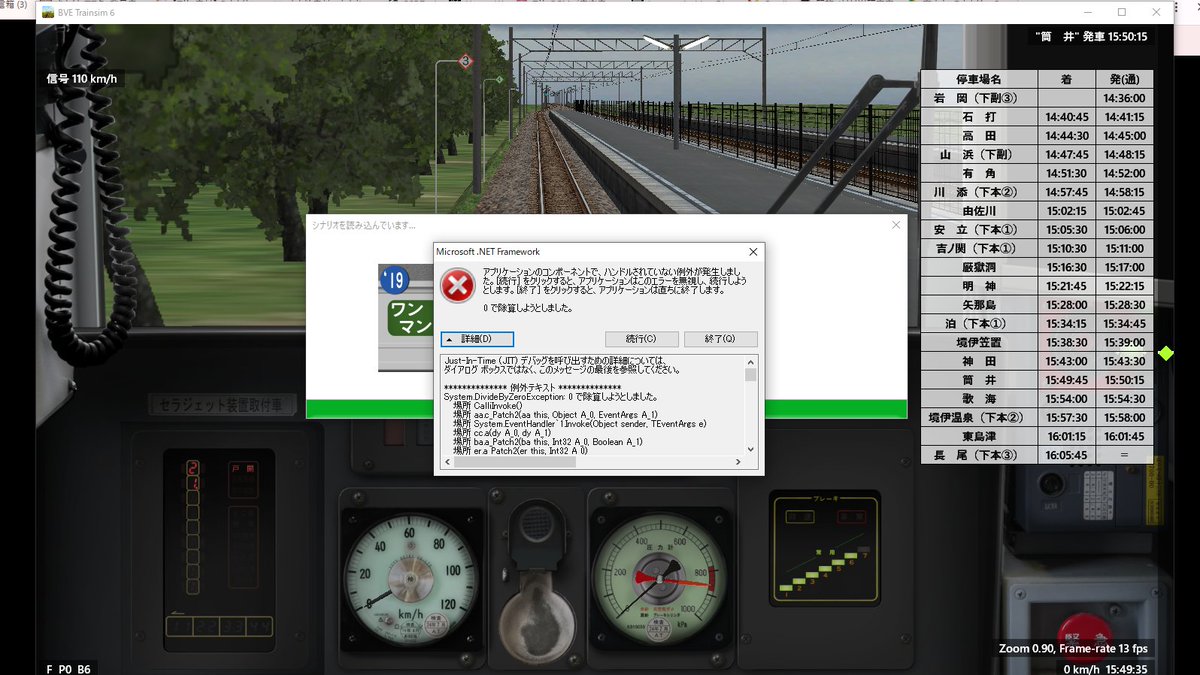Click the next departure 発車 15:50:15 label
The width and height of the screenshot is (1200, 675).
(x=1092, y=36)
